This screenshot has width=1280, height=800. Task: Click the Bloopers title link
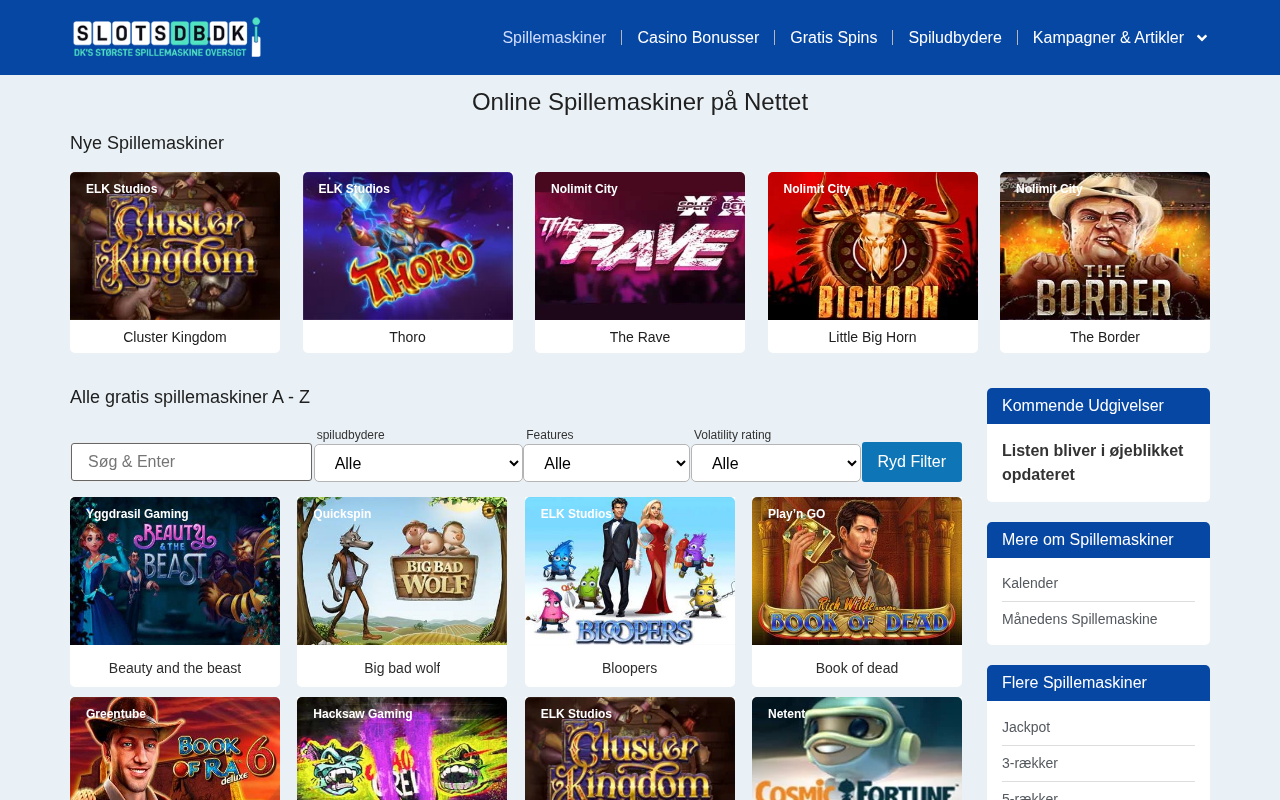tap(630, 668)
